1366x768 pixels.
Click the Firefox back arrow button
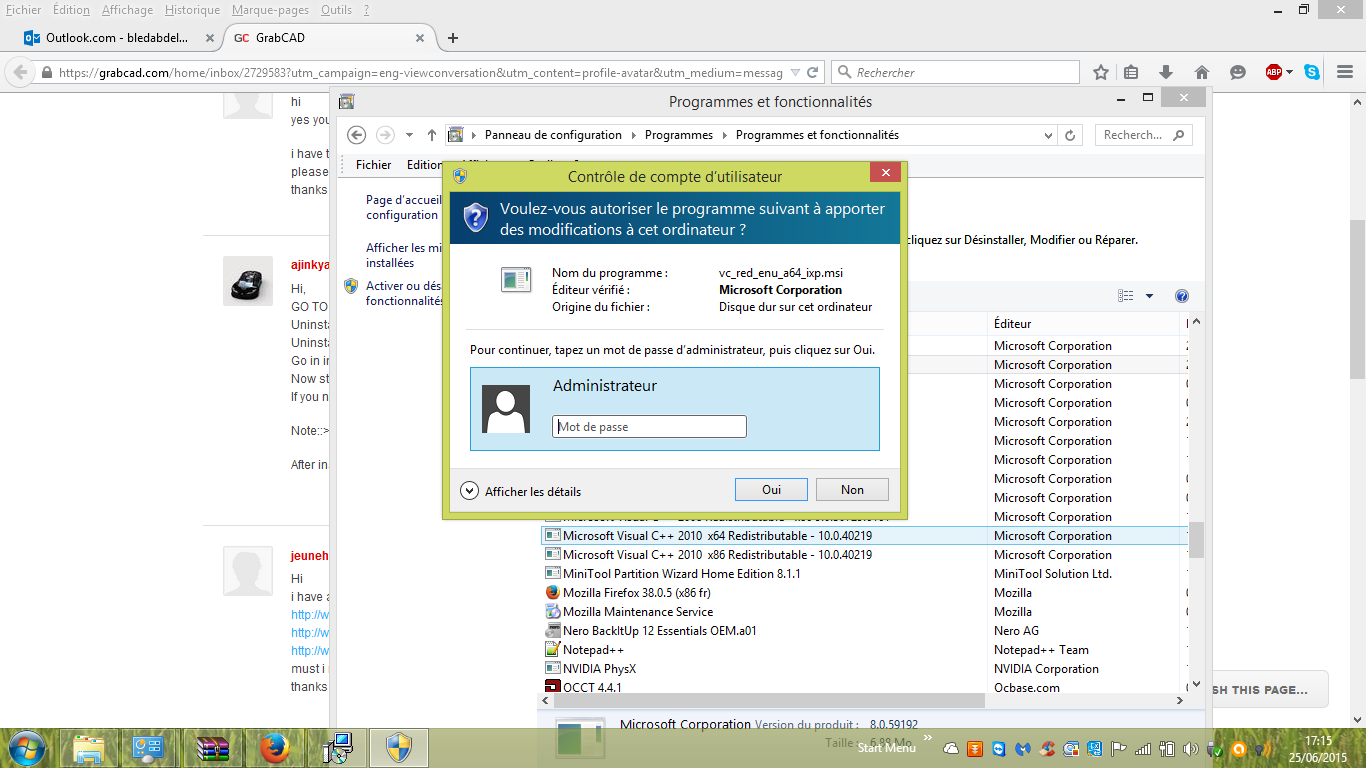(20, 72)
